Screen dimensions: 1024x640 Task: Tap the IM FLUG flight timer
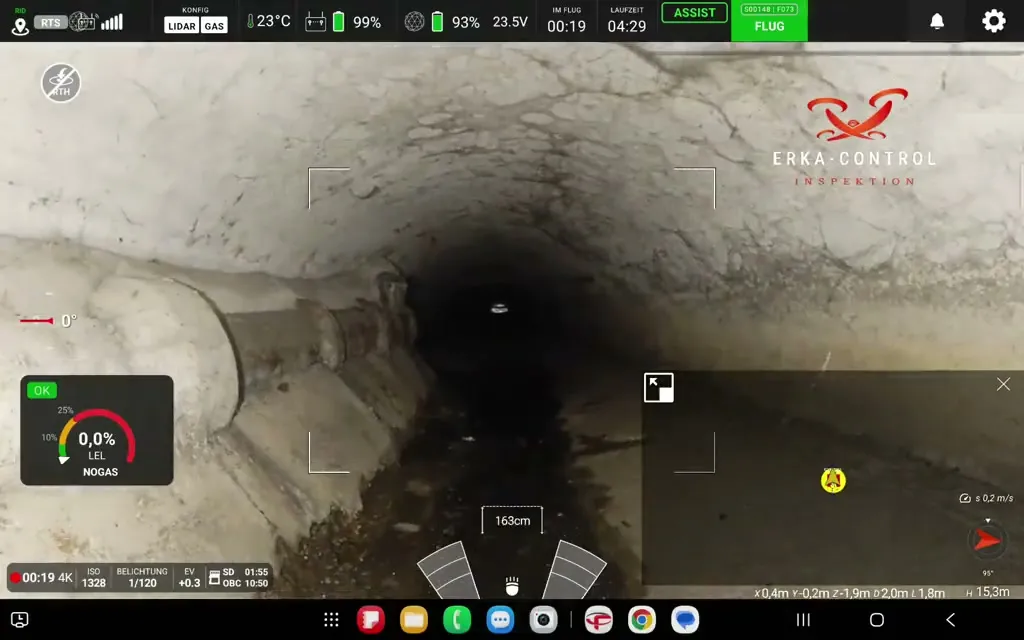(566, 21)
